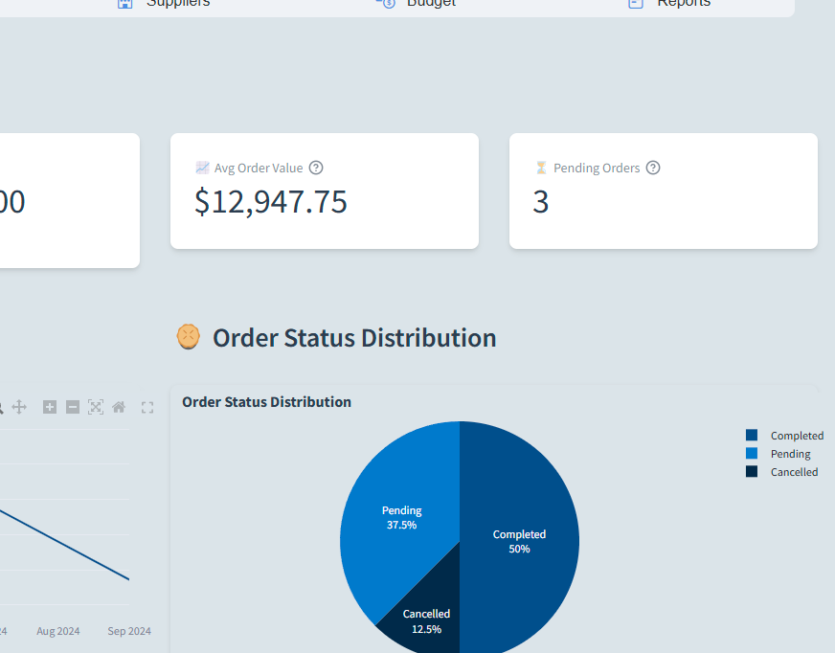The image size is (835, 653).
Task: Toggle Pending series in pie legend
Action: pyautogui.click(x=790, y=454)
